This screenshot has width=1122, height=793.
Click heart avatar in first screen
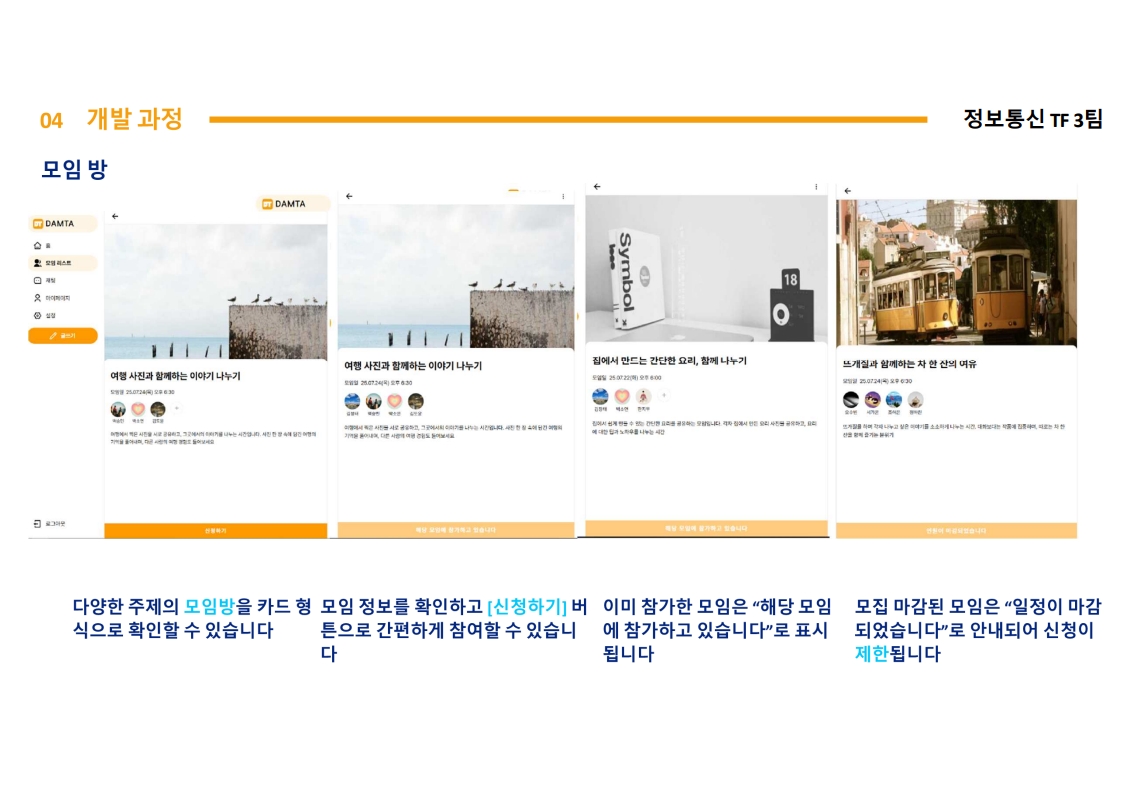[x=138, y=409]
